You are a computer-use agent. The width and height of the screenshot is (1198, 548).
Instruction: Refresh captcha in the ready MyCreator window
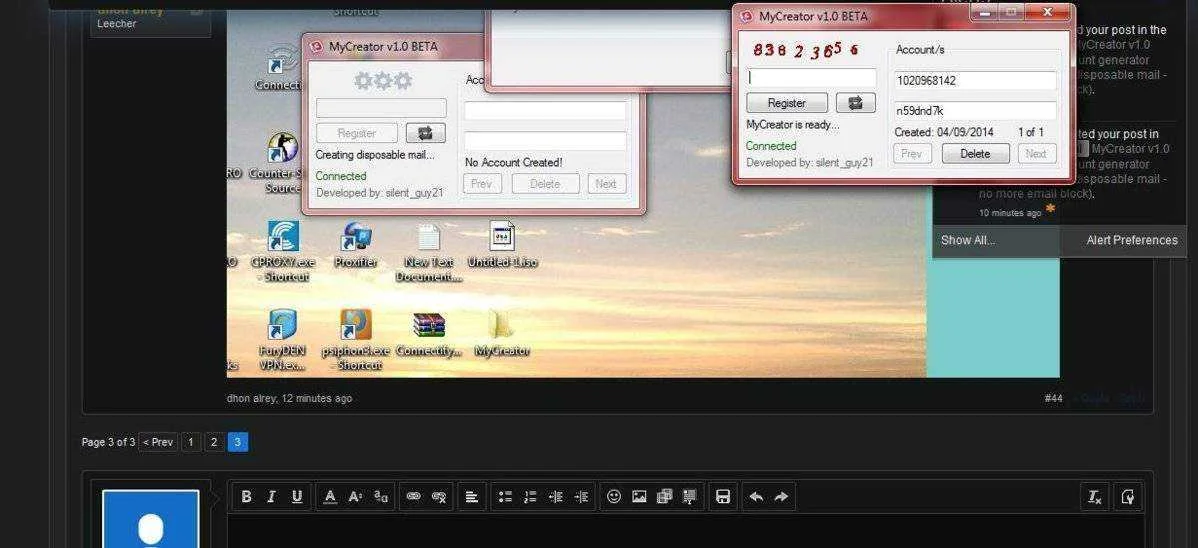pyautogui.click(x=856, y=102)
